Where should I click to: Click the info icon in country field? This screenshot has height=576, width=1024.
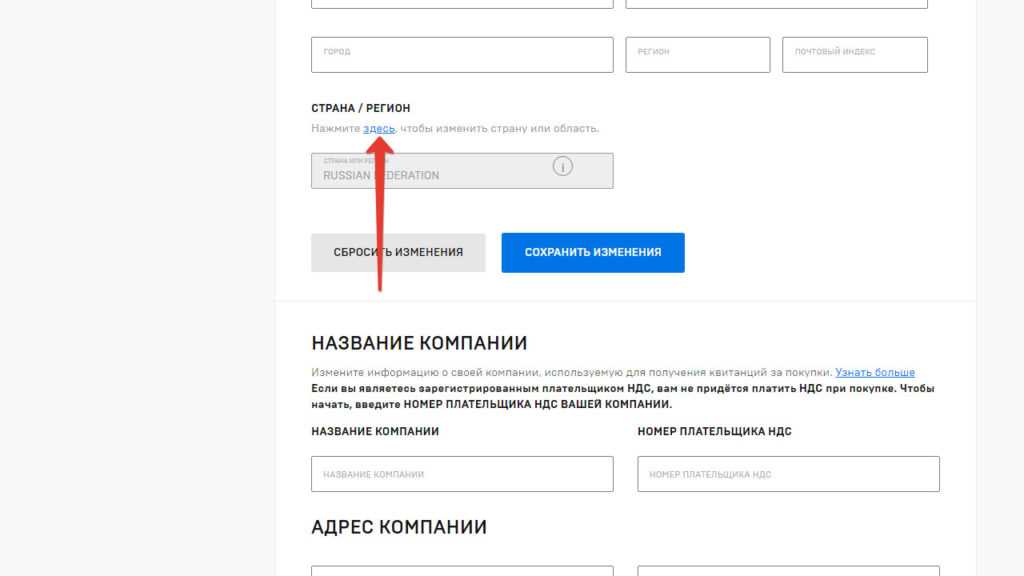(562, 167)
